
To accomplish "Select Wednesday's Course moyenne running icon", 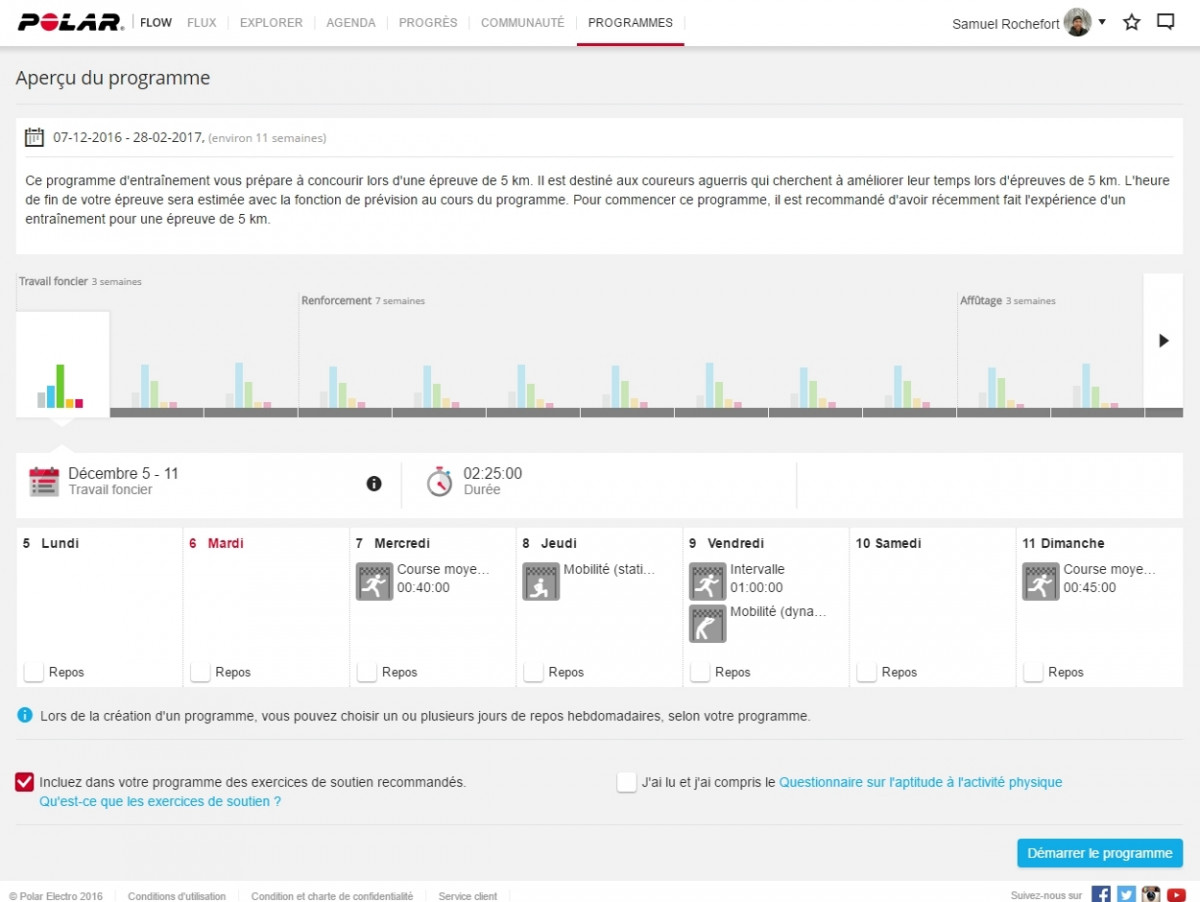I will (374, 581).
